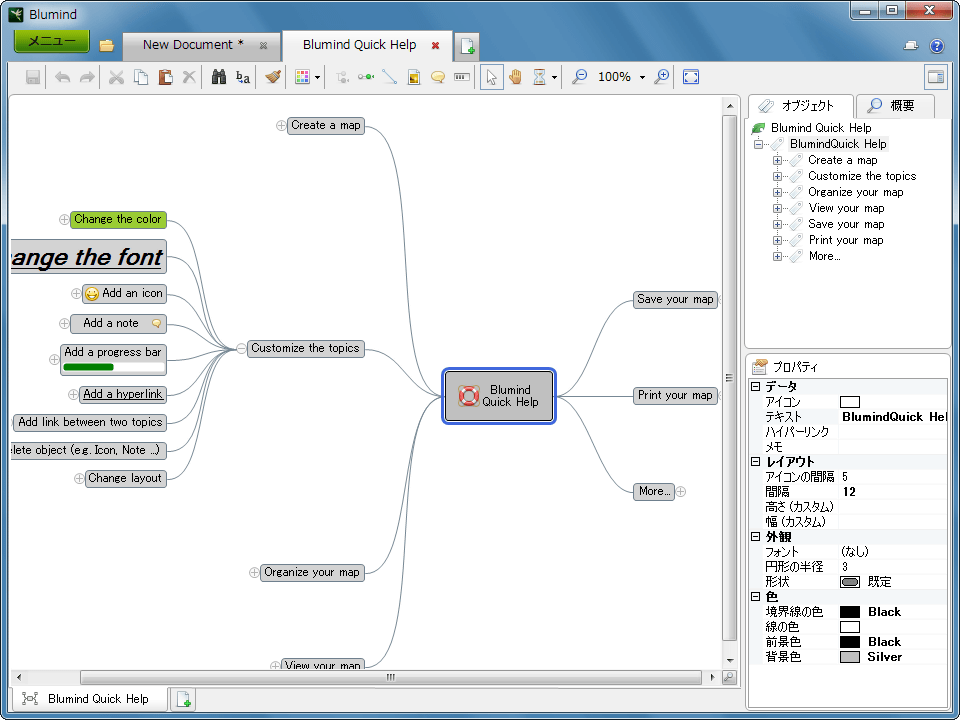Select View your map in object tree
The height and width of the screenshot is (720, 960).
click(x=846, y=208)
